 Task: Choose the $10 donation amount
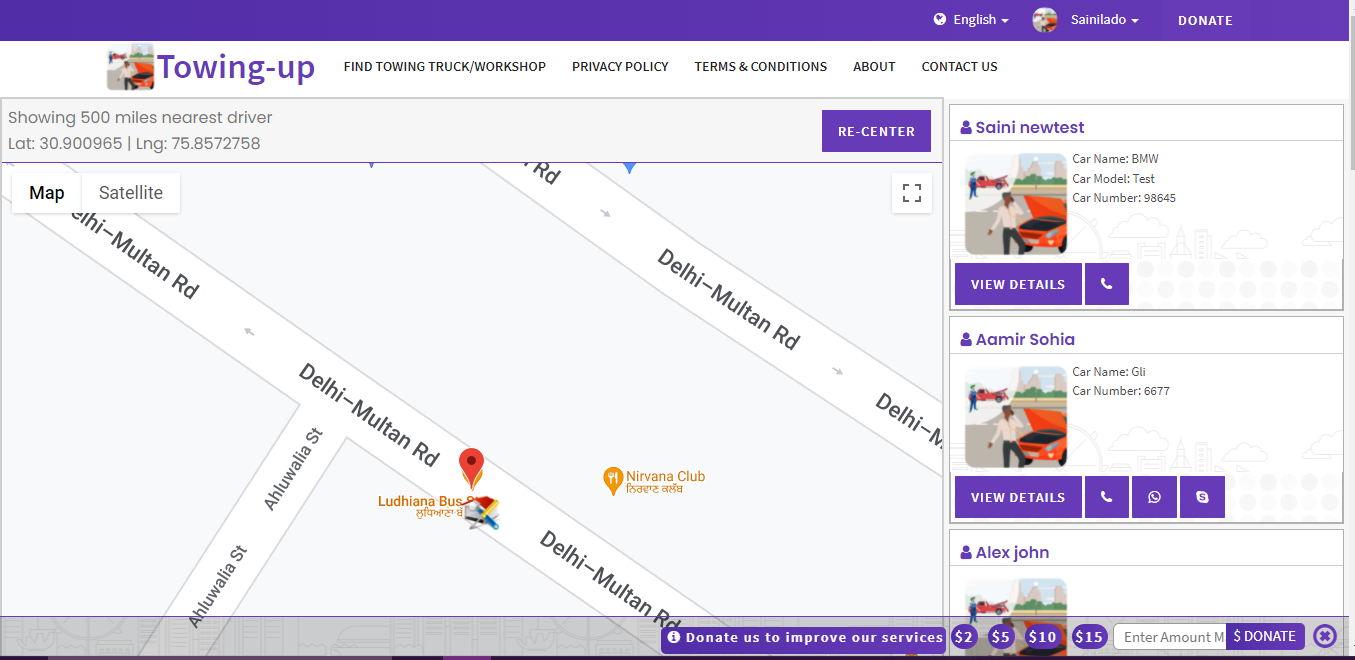click(x=1042, y=637)
